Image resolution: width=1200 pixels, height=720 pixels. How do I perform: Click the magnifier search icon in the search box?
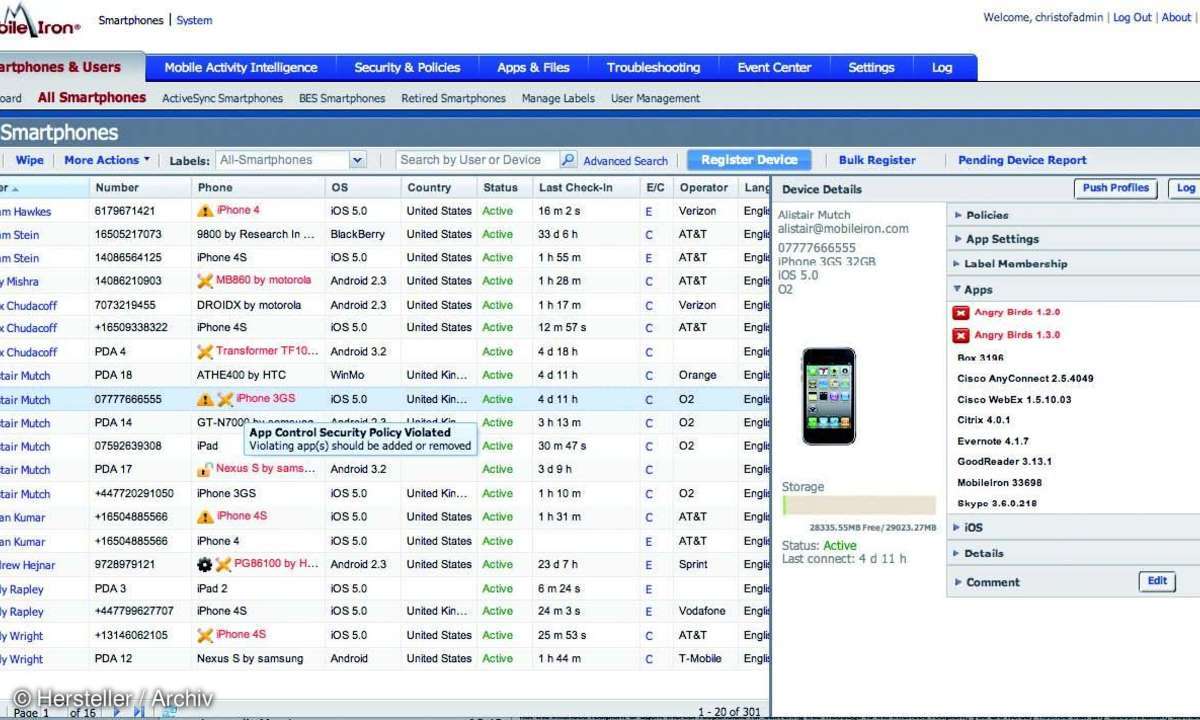pyautogui.click(x=568, y=160)
